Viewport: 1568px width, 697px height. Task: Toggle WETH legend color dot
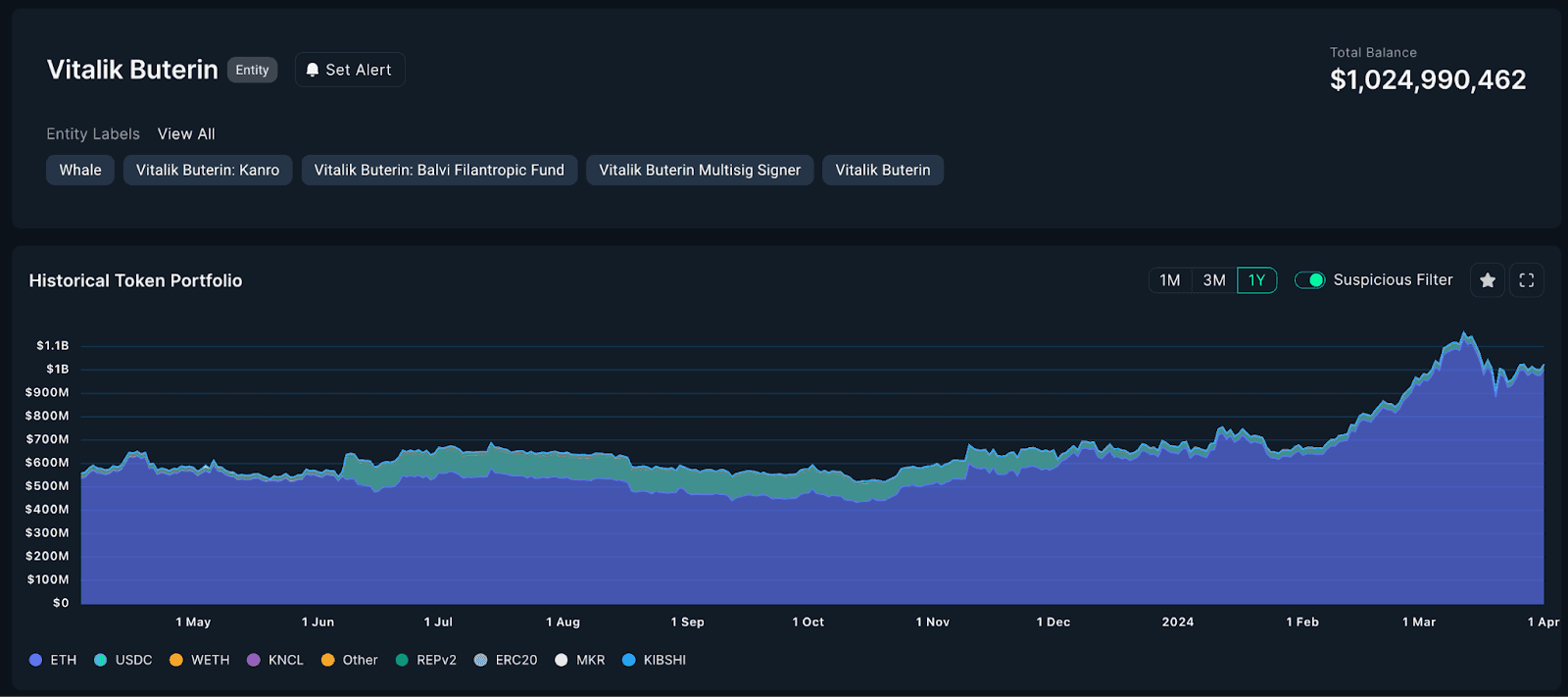[176, 660]
